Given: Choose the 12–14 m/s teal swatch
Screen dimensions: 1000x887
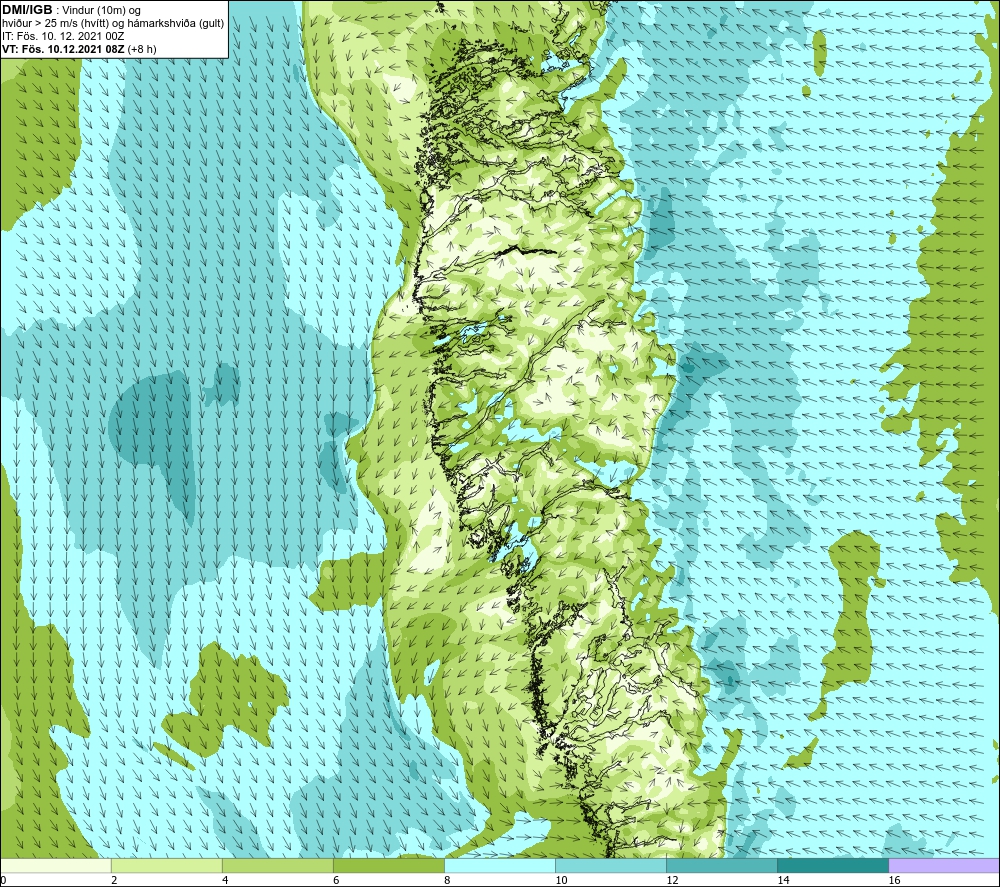Looking at the screenshot, I should [x=721, y=866].
